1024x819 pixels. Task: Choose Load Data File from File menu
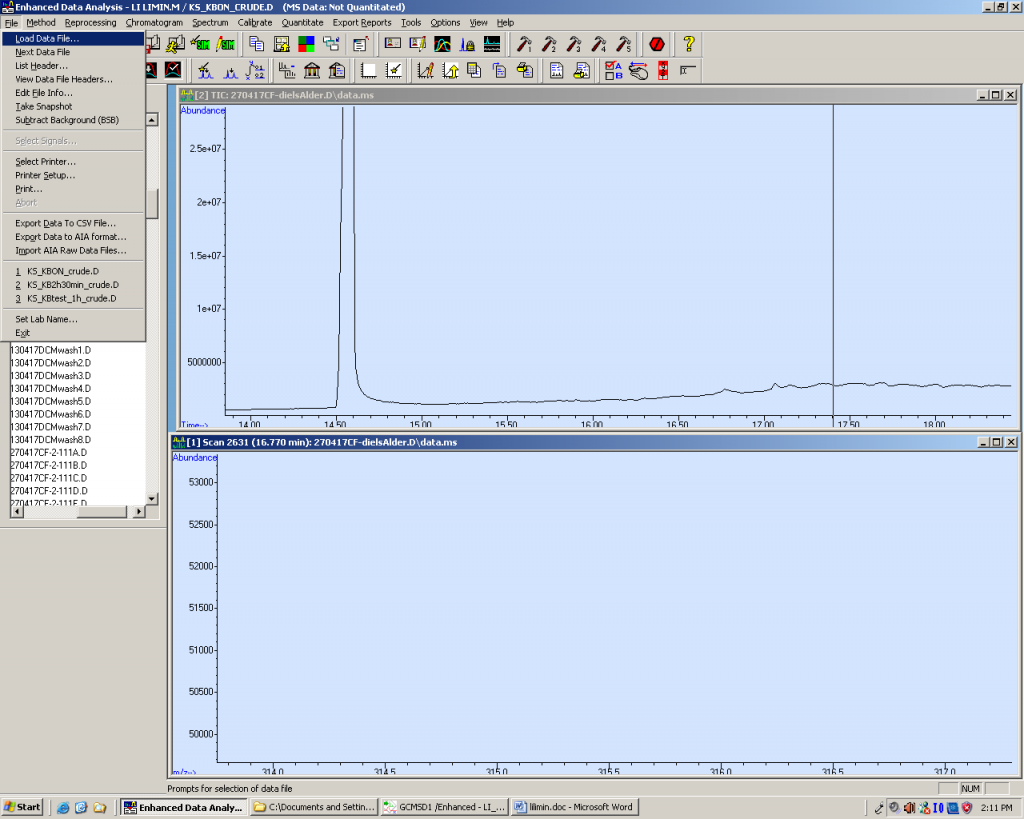tap(47, 39)
